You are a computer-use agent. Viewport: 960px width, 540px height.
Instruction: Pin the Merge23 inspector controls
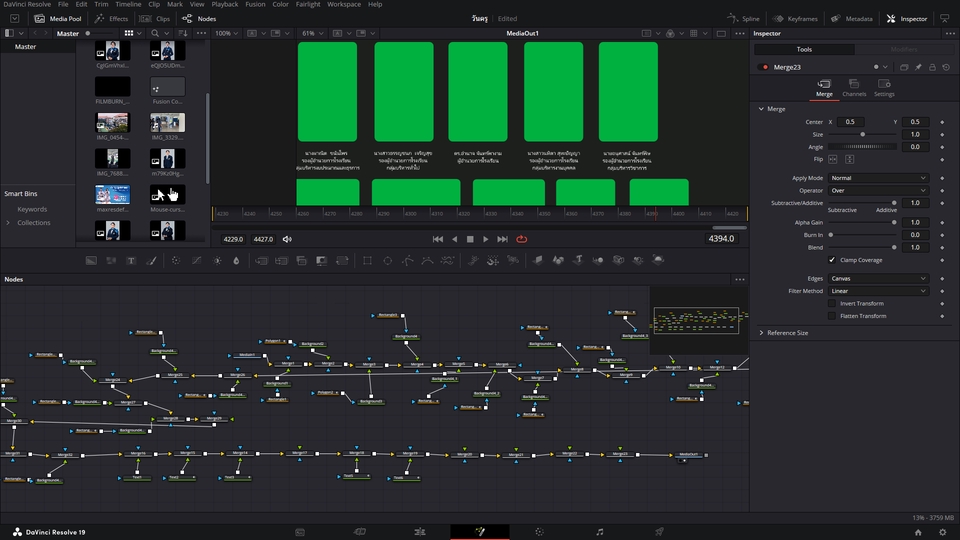[x=918, y=67]
